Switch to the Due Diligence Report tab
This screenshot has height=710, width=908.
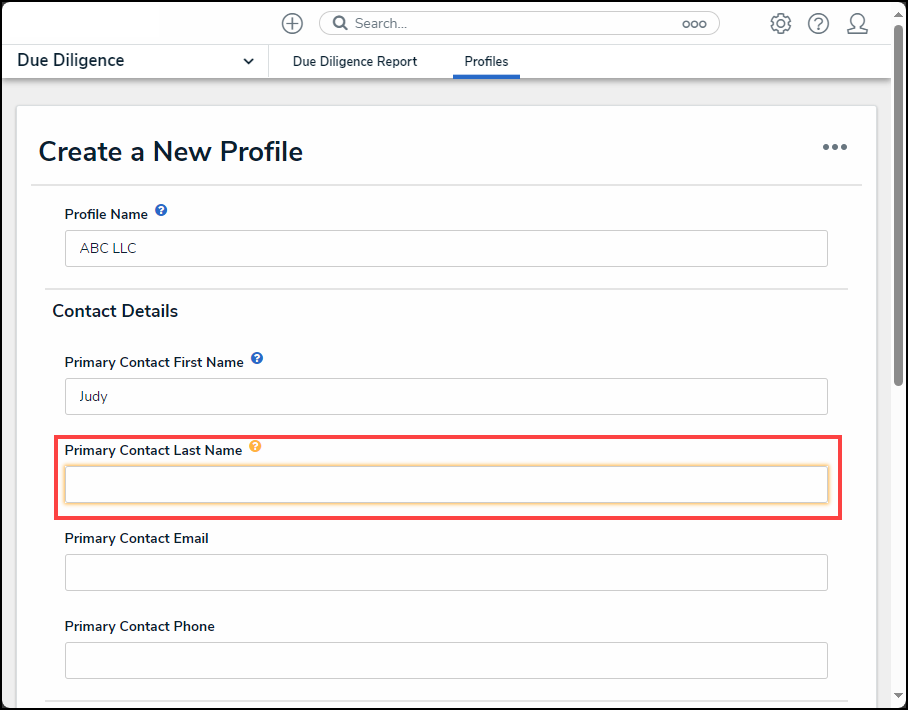354,61
